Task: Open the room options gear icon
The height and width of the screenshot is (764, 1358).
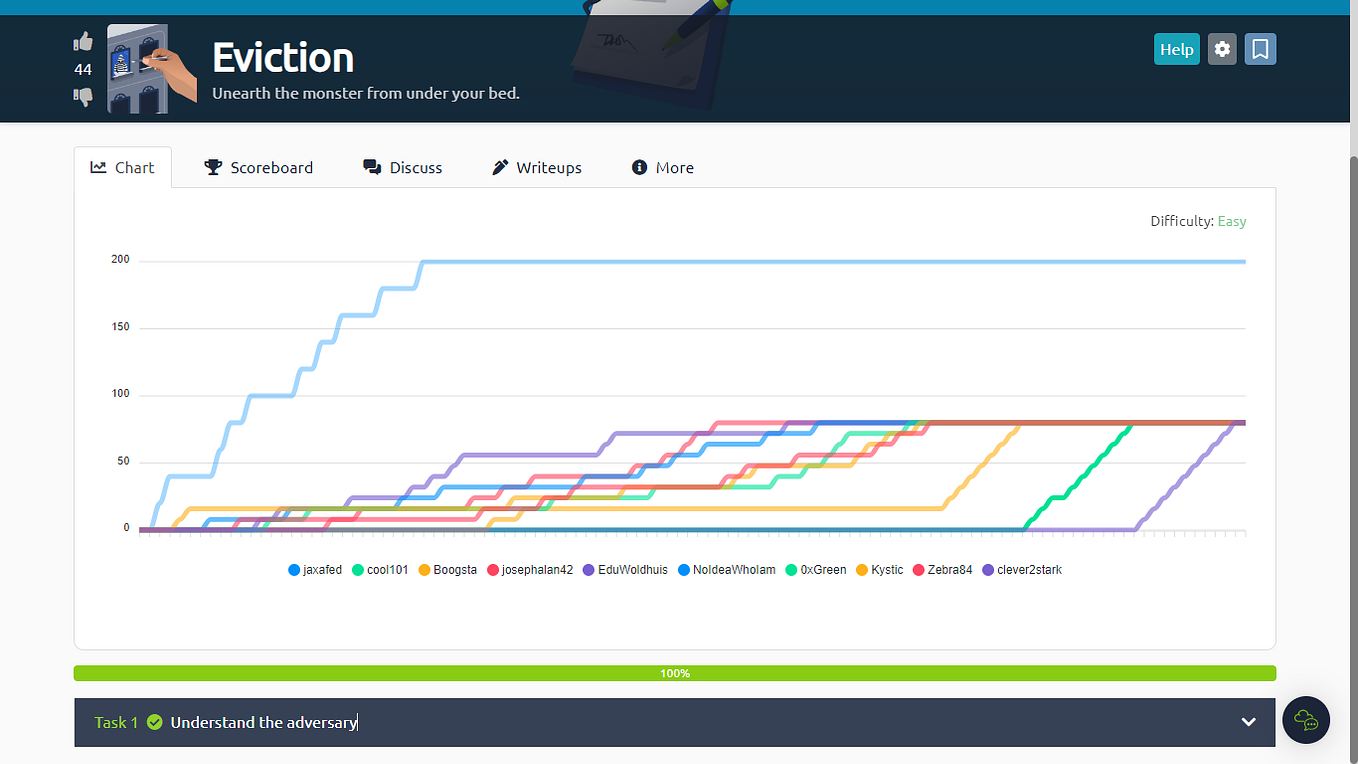Action: click(1221, 48)
